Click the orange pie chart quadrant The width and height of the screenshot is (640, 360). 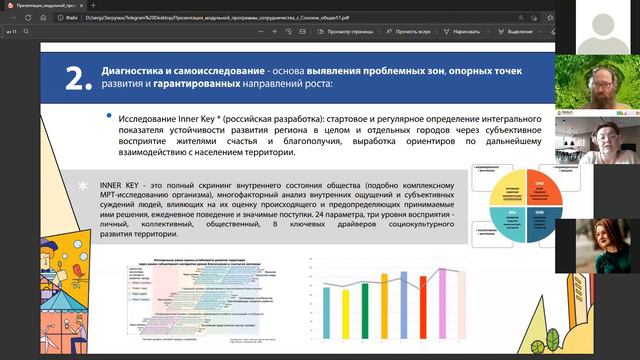coord(544,188)
